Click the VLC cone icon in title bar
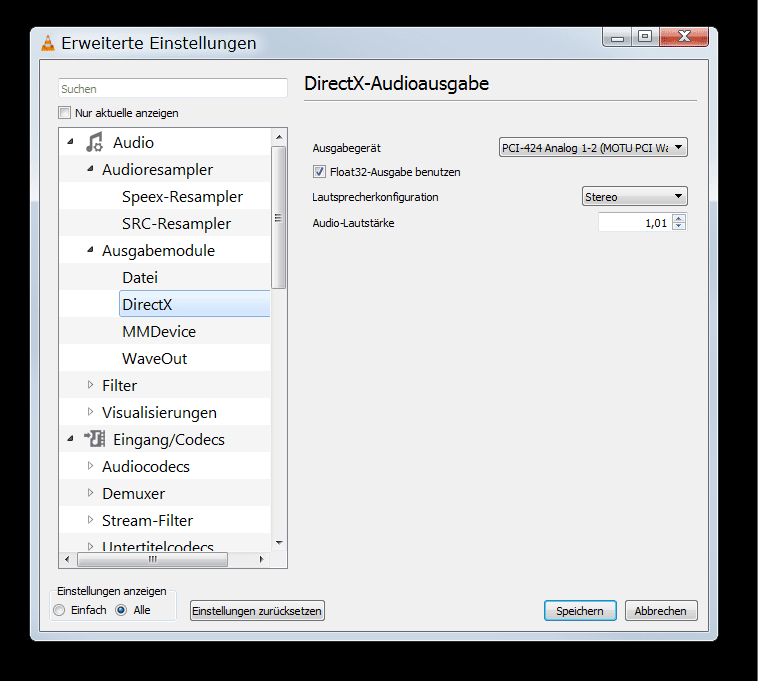758x681 pixels. 48,43
